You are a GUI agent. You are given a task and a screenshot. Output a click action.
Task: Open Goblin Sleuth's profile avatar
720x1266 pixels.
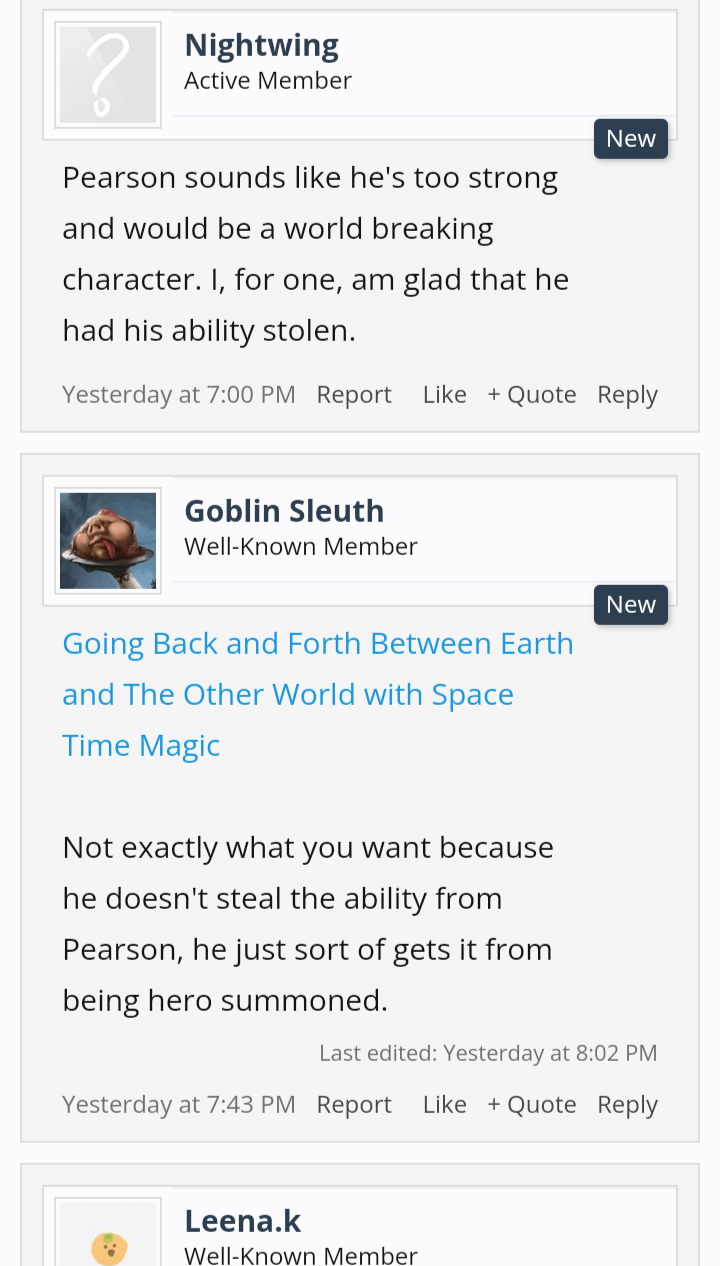point(108,541)
